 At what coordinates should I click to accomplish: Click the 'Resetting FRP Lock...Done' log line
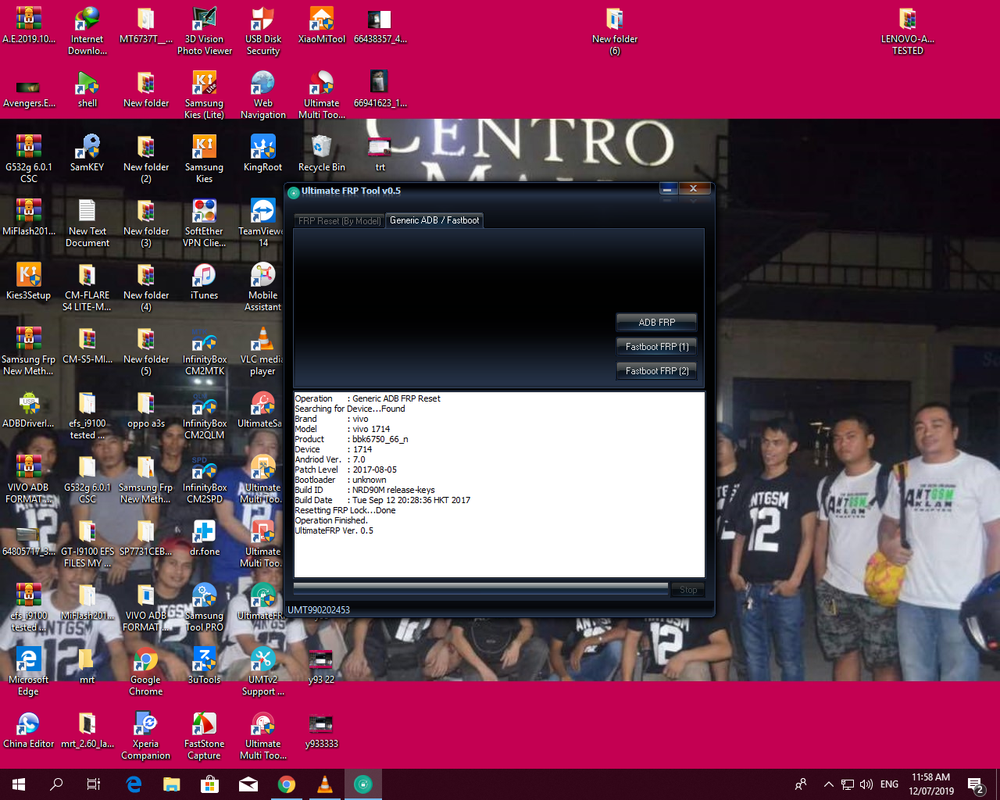(345, 510)
